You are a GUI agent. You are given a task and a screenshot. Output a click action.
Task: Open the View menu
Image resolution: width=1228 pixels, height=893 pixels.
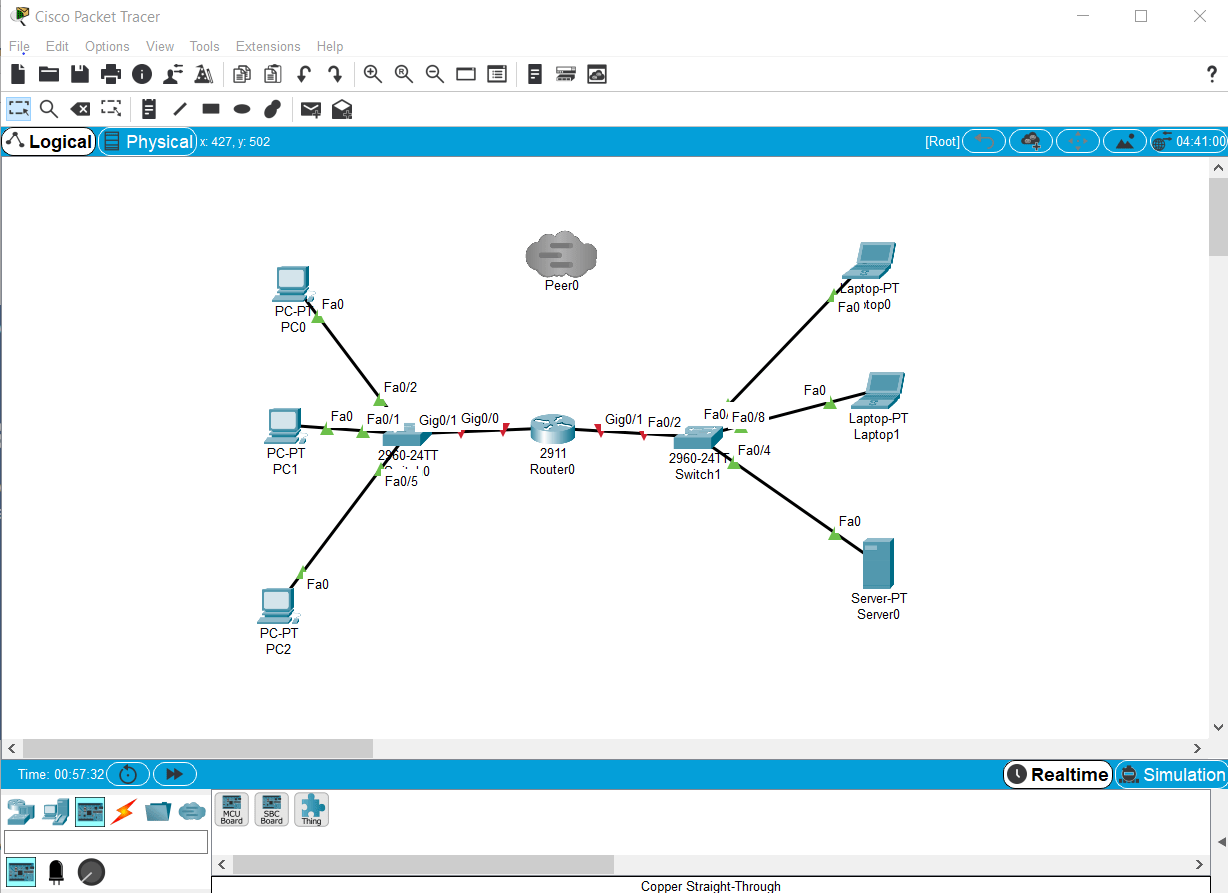click(160, 46)
